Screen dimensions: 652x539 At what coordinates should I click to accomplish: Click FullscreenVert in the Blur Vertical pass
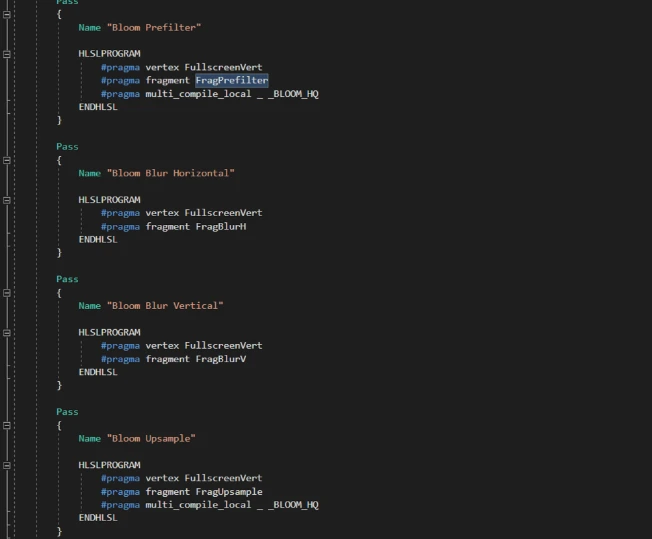(223, 346)
